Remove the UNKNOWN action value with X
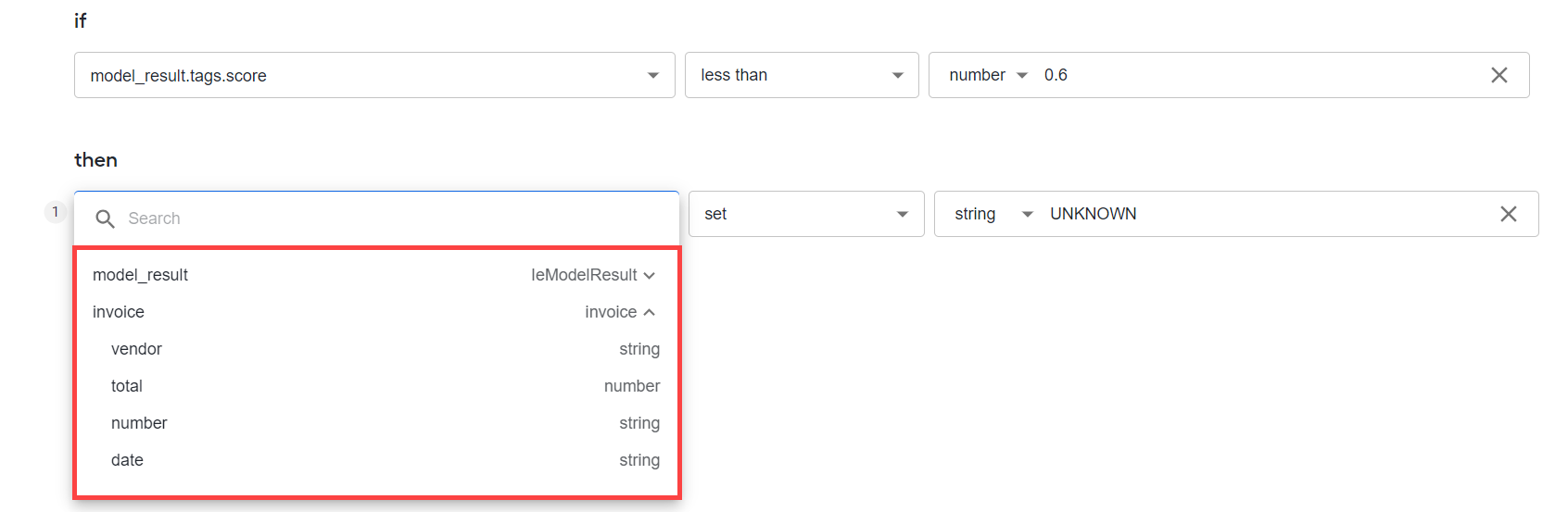 (x=1508, y=214)
